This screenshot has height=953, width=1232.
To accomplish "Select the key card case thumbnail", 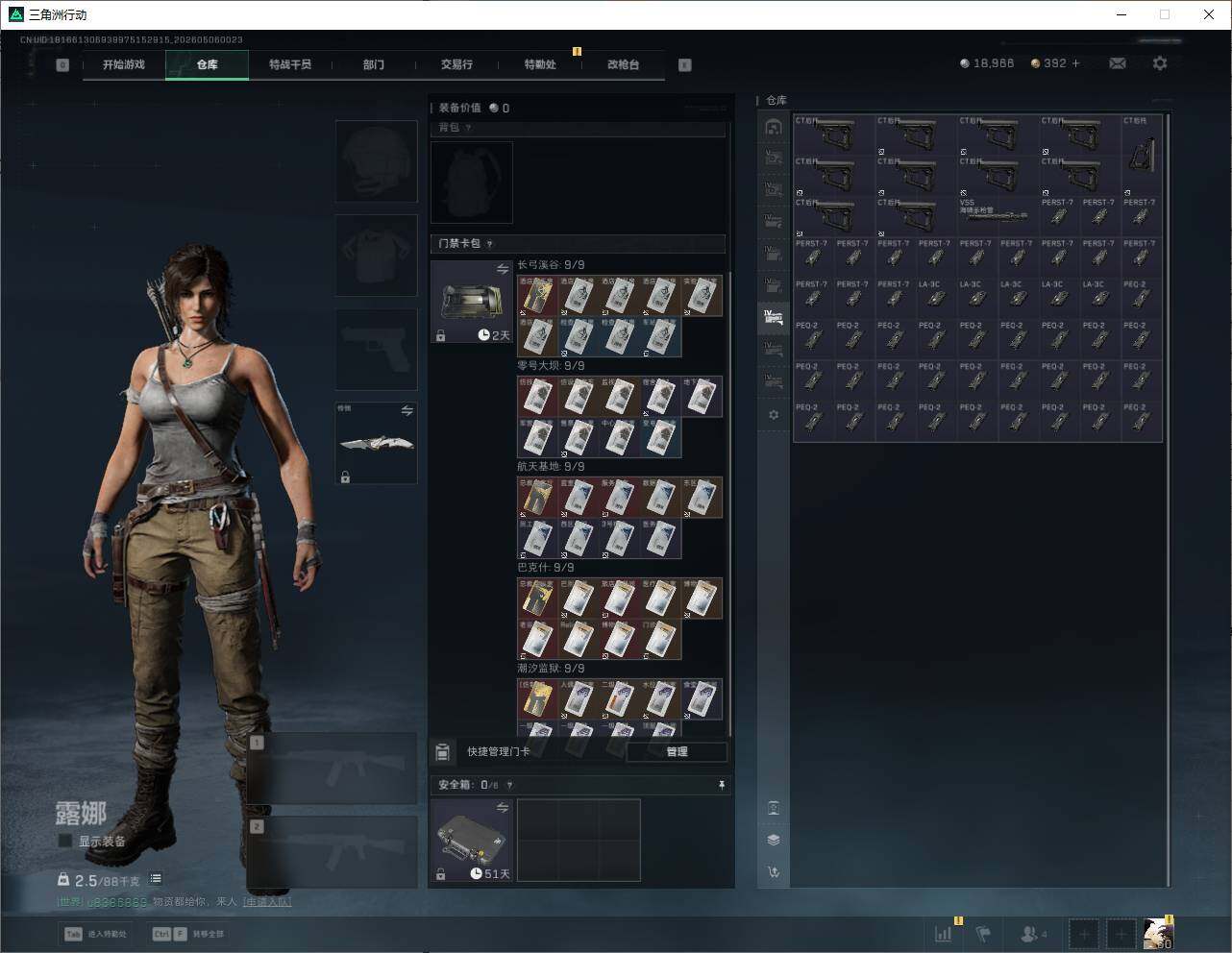I will coord(472,302).
